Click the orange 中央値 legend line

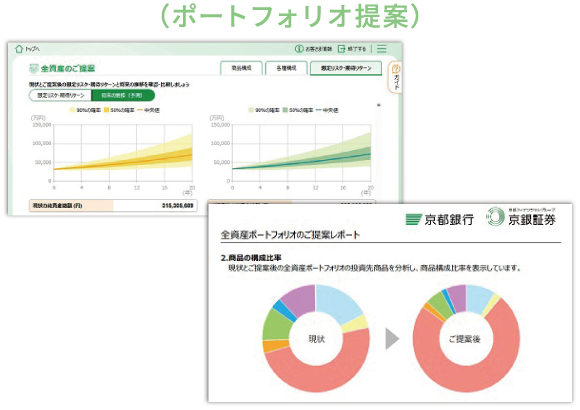(x=140, y=110)
